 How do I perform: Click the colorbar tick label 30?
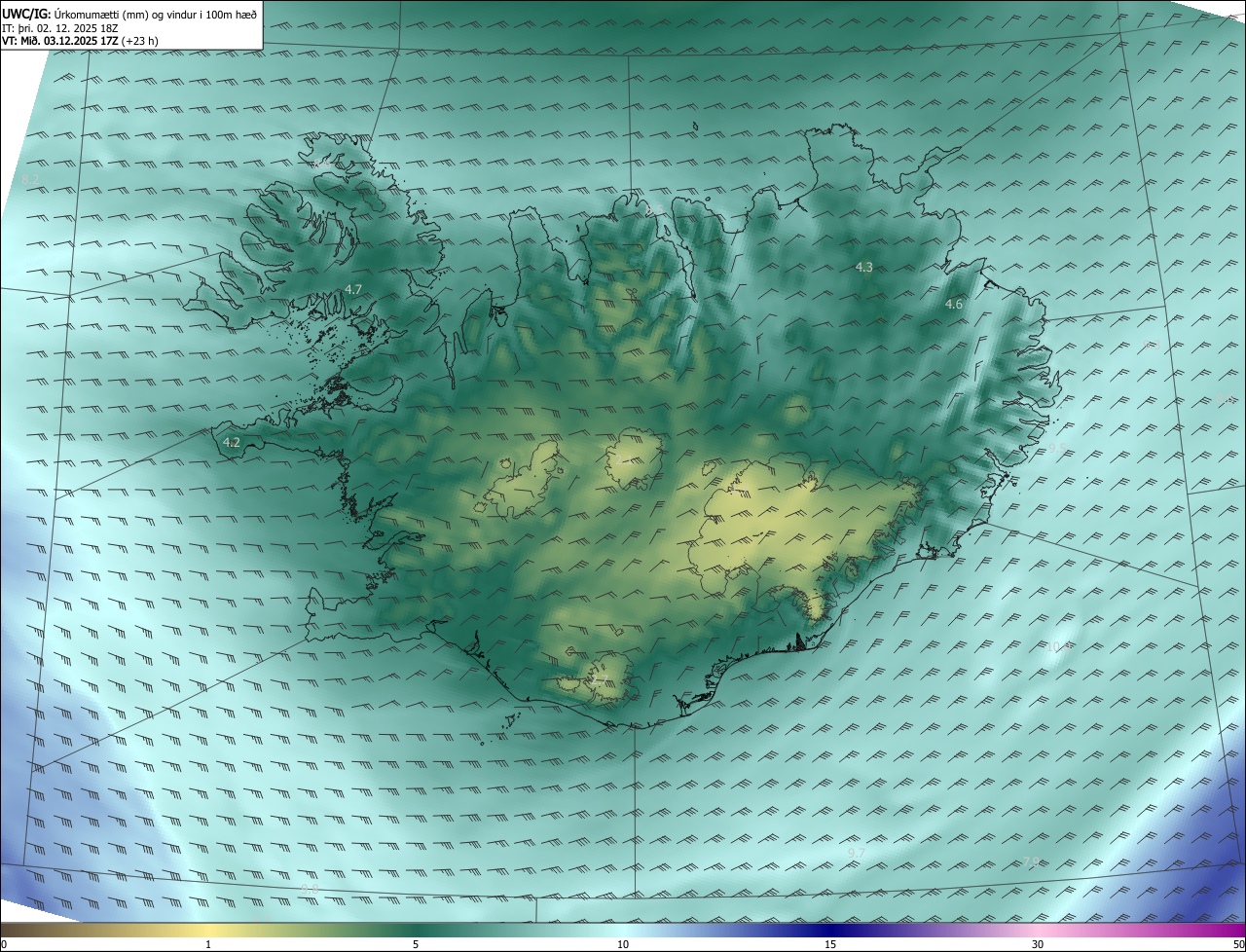[x=1038, y=944]
